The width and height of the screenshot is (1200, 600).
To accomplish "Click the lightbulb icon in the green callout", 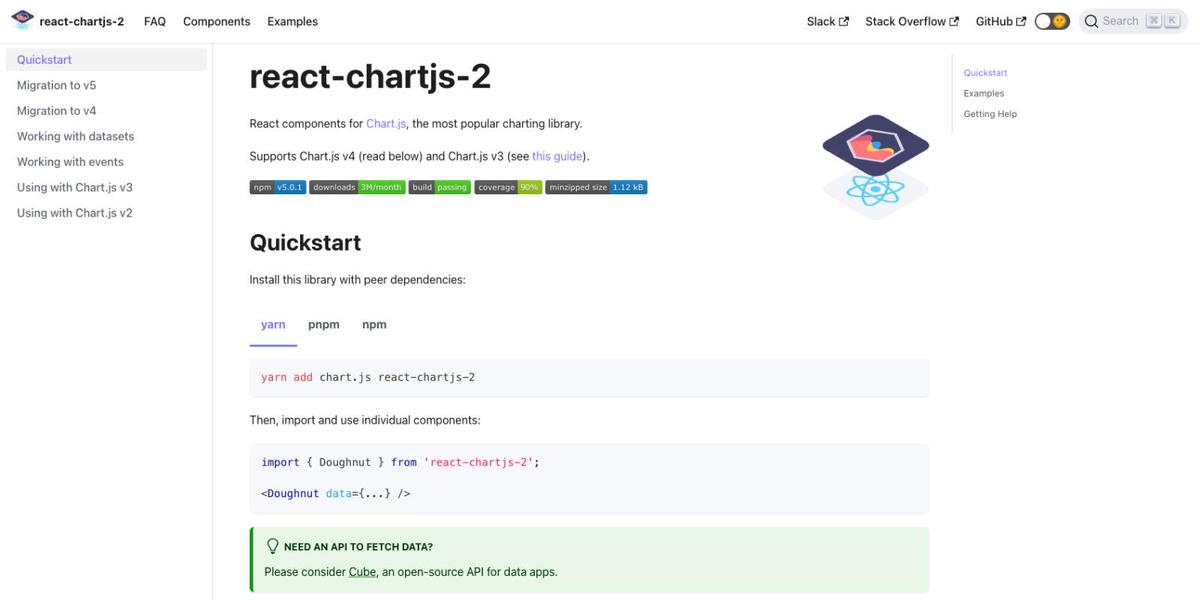I will 271,546.
